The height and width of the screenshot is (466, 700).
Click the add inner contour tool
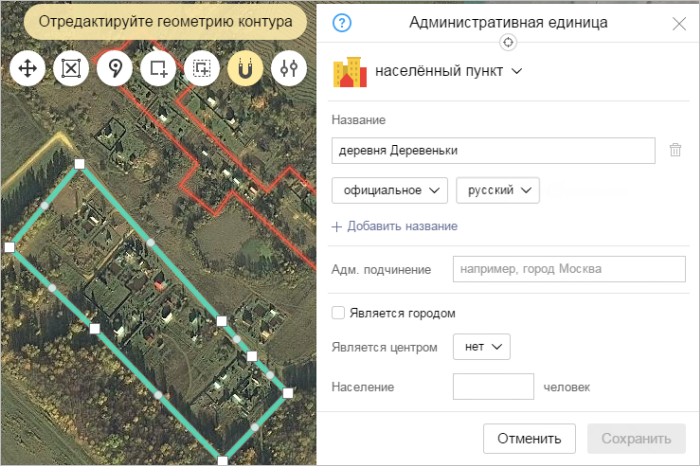tap(202, 68)
